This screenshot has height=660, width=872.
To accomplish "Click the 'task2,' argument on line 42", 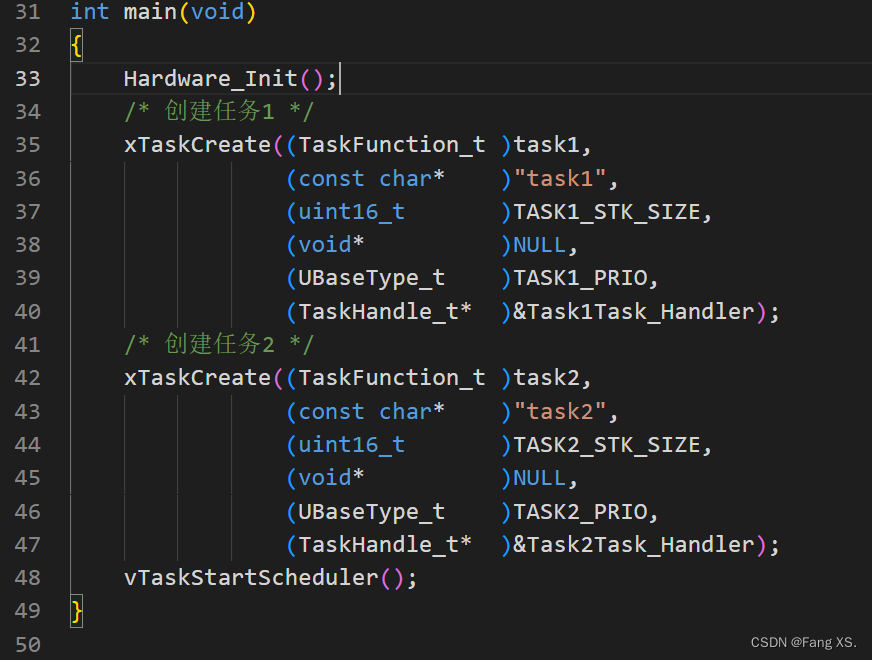I will click(552, 378).
